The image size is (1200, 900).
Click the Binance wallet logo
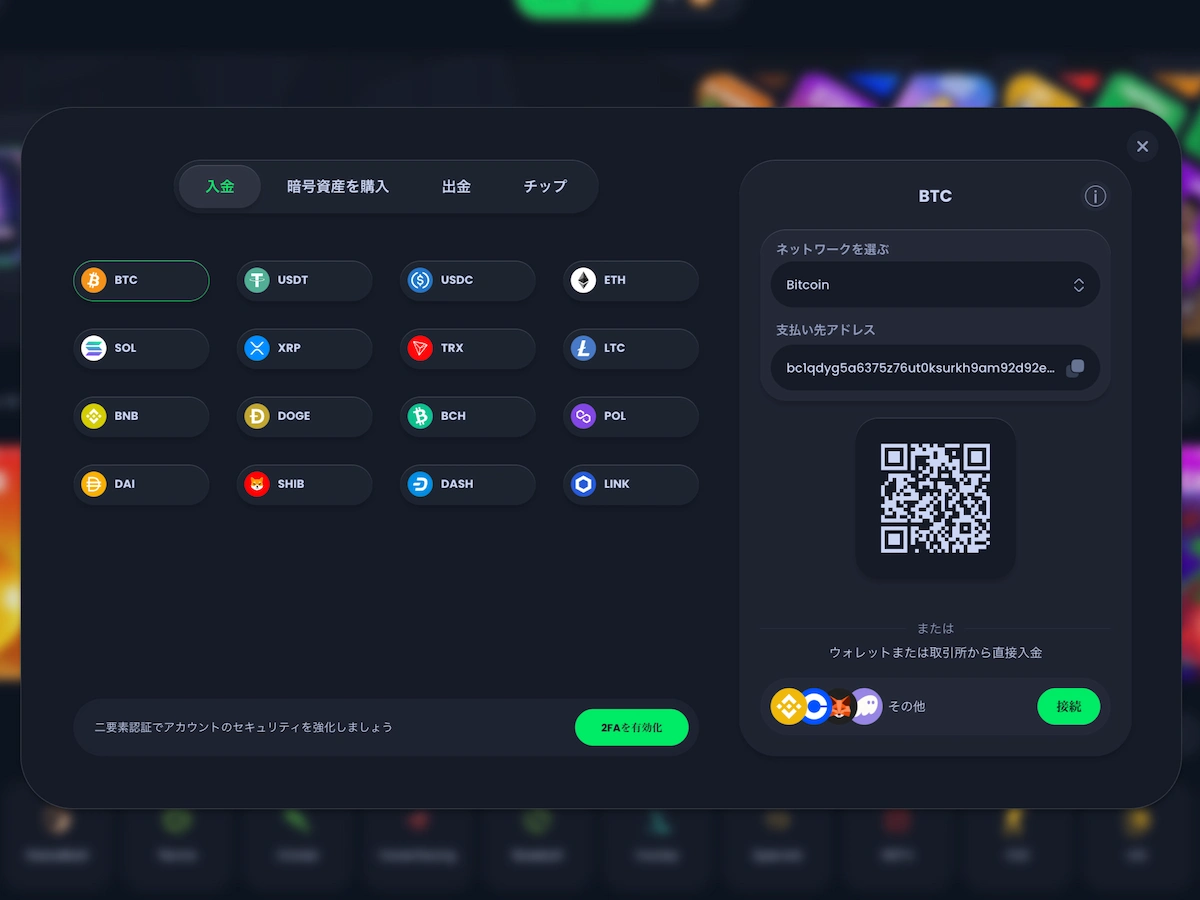(788, 707)
